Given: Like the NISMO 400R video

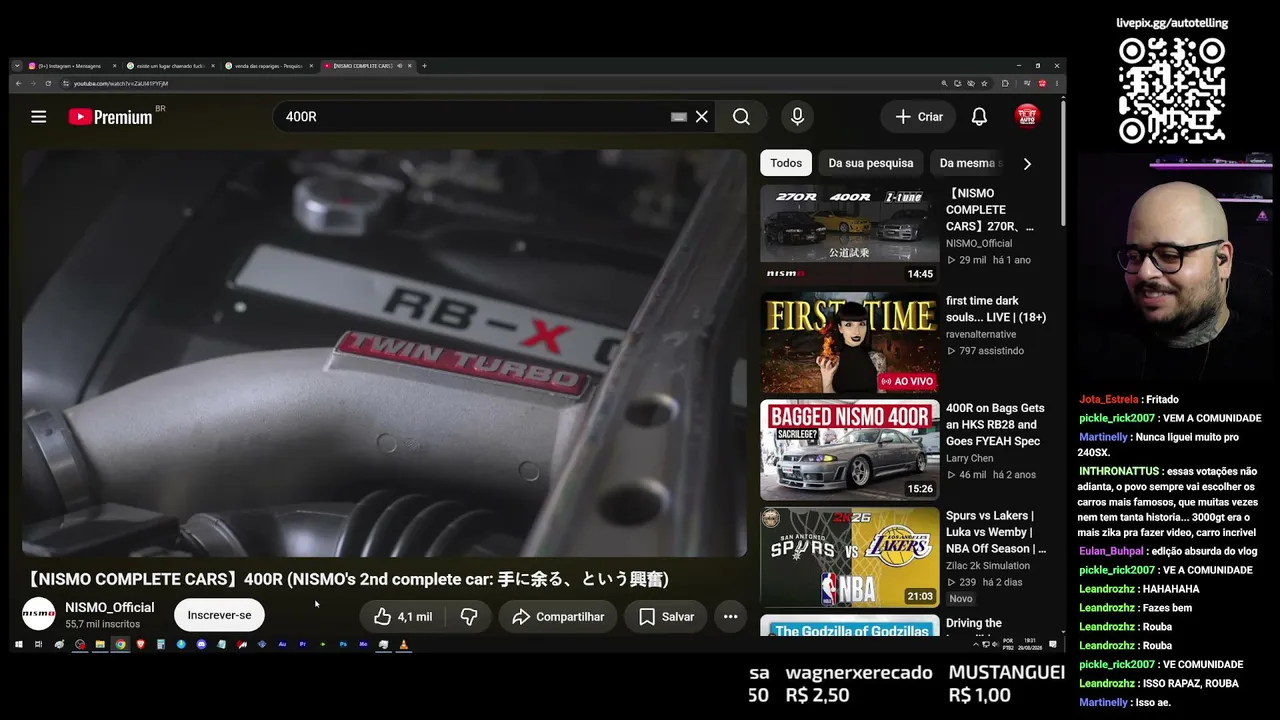Looking at the screenshot, I should pyautogui.click(x=404, y=617).
